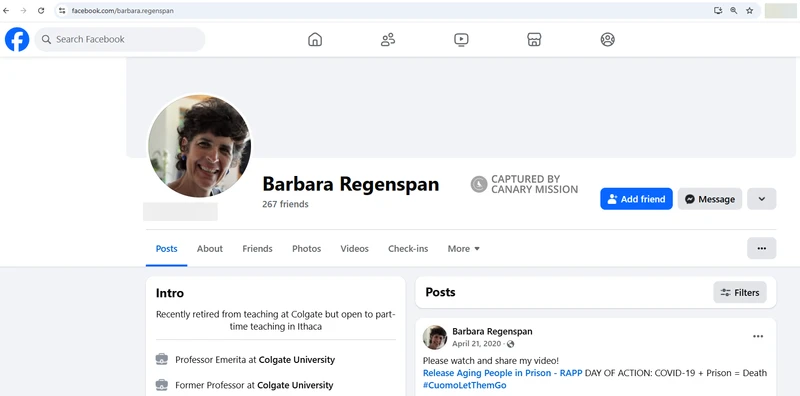Click the Add friend button
The width and height of the screenshot is (800, 396).
(x=636, y=199)
